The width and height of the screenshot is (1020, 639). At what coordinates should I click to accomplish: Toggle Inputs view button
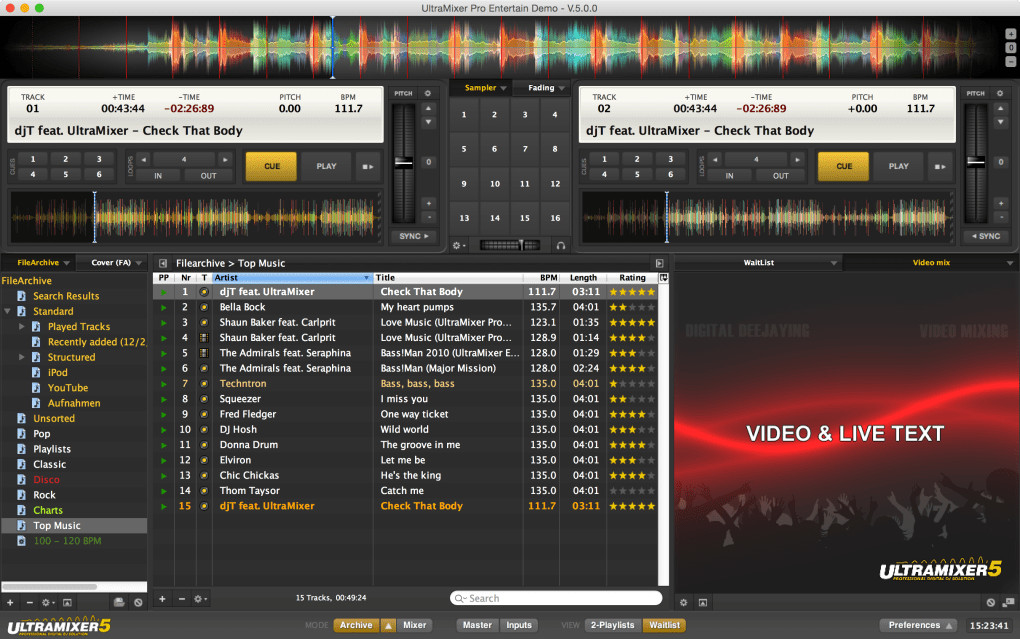[x=519, y=625]
